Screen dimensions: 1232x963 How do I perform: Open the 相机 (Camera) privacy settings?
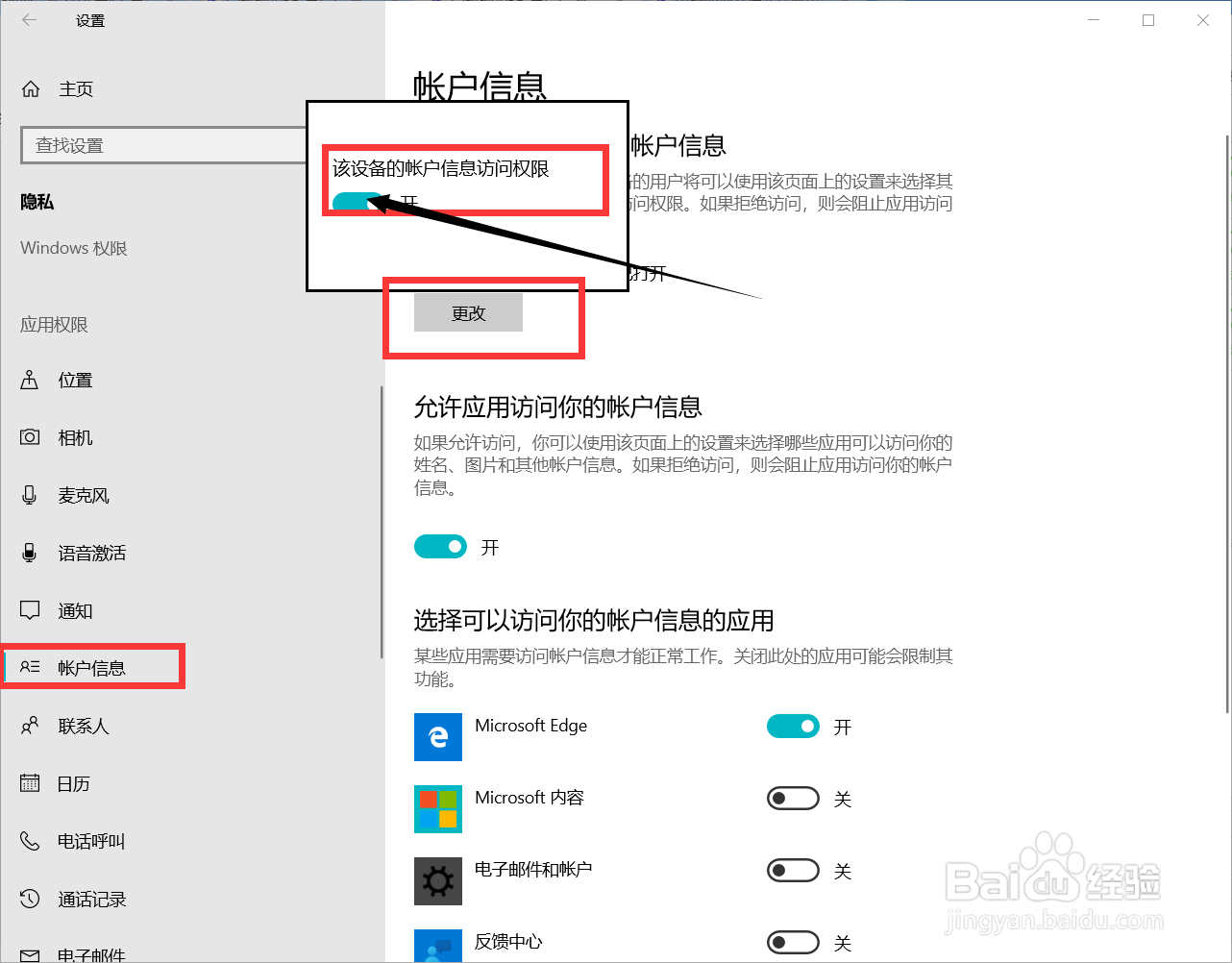tap(29, 437)
